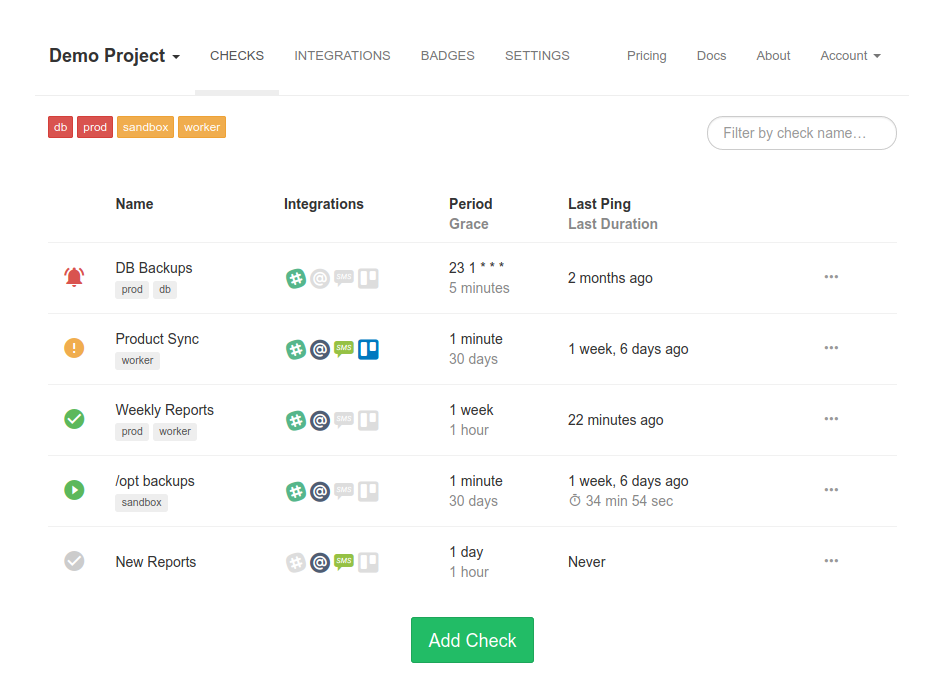Click the Add Check button

472,640
